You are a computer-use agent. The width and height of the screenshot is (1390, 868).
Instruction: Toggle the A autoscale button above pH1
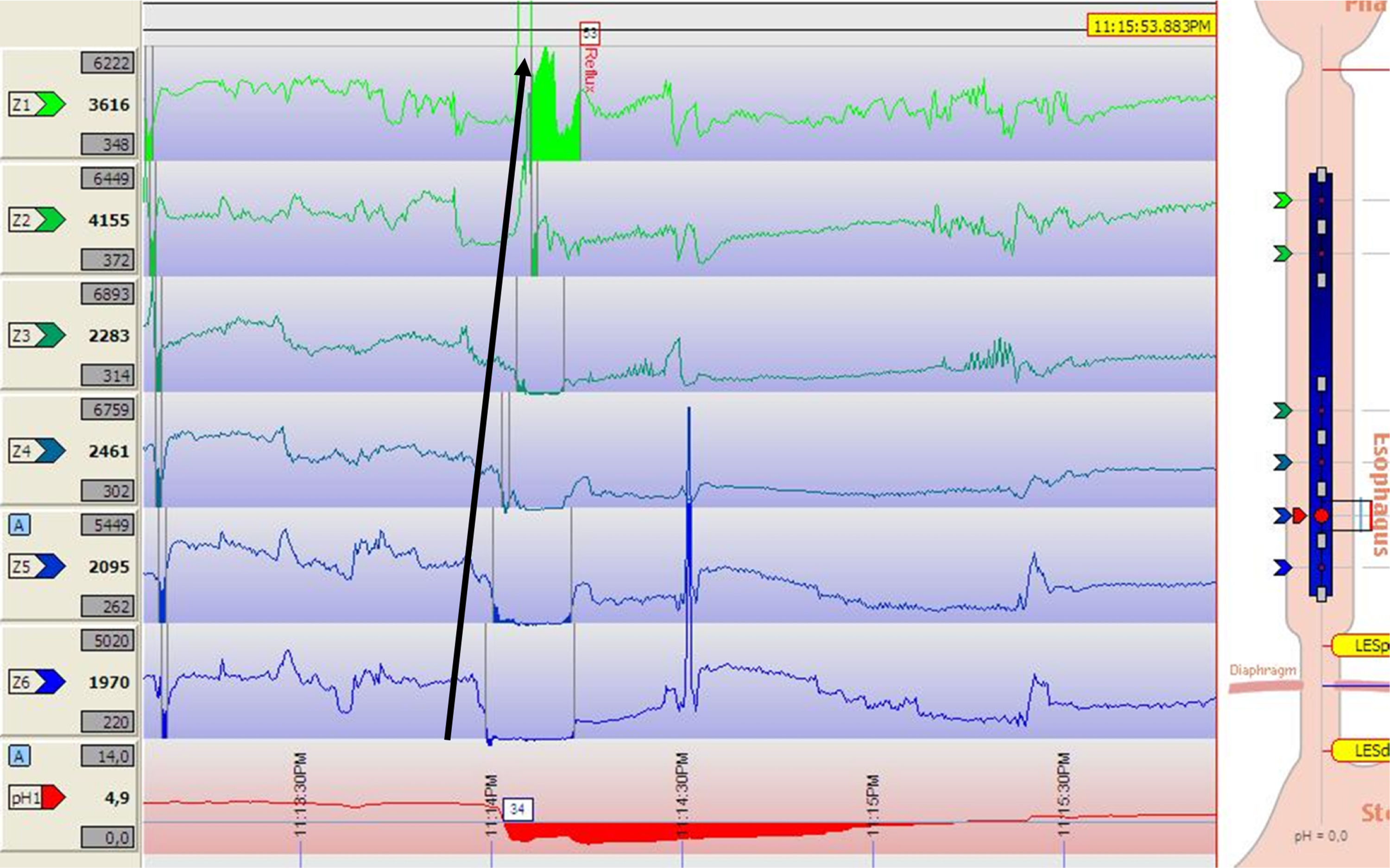tap(19, 756)
